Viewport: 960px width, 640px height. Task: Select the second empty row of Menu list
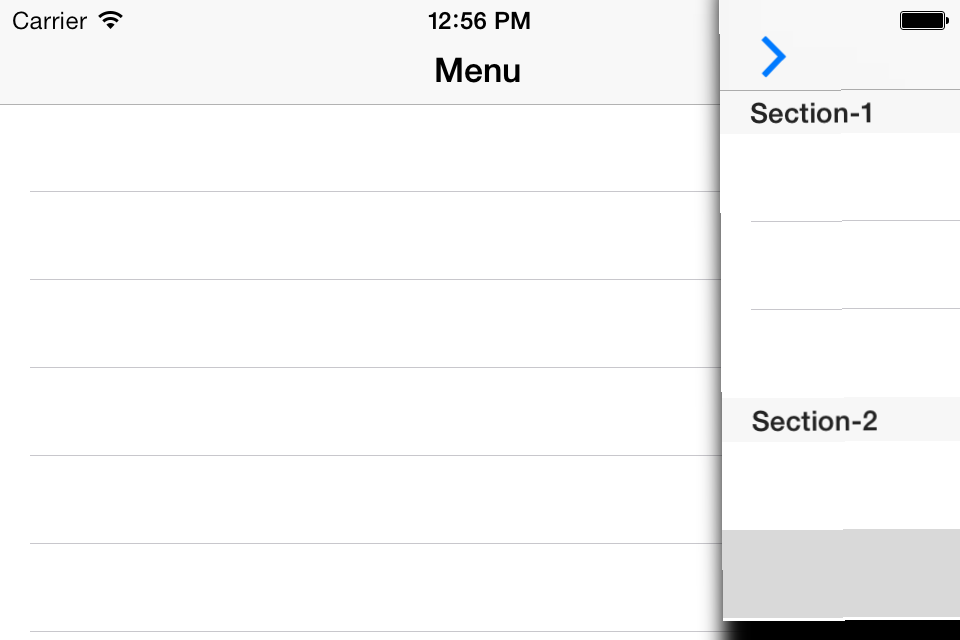pyautogui.click(x=360, y=236)
